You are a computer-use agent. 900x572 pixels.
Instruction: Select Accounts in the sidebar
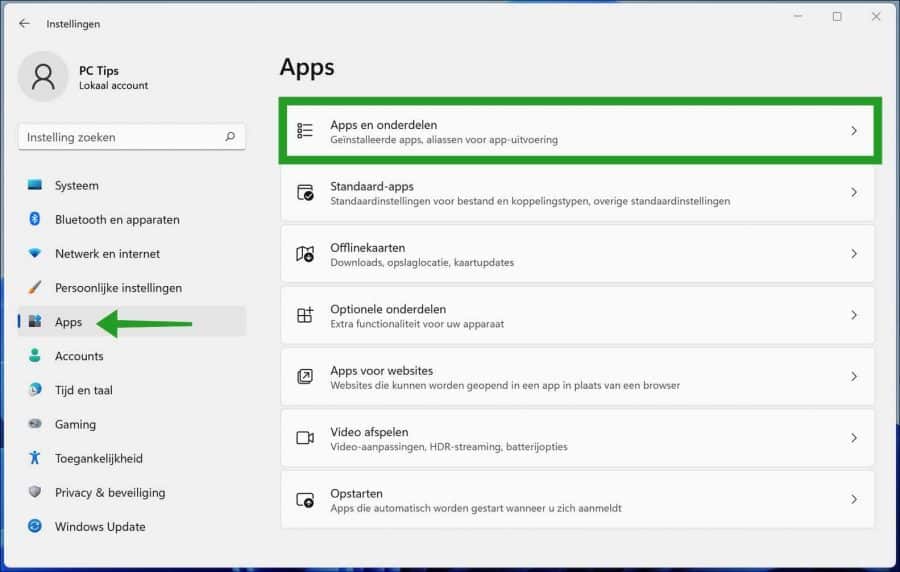(132, 356)
